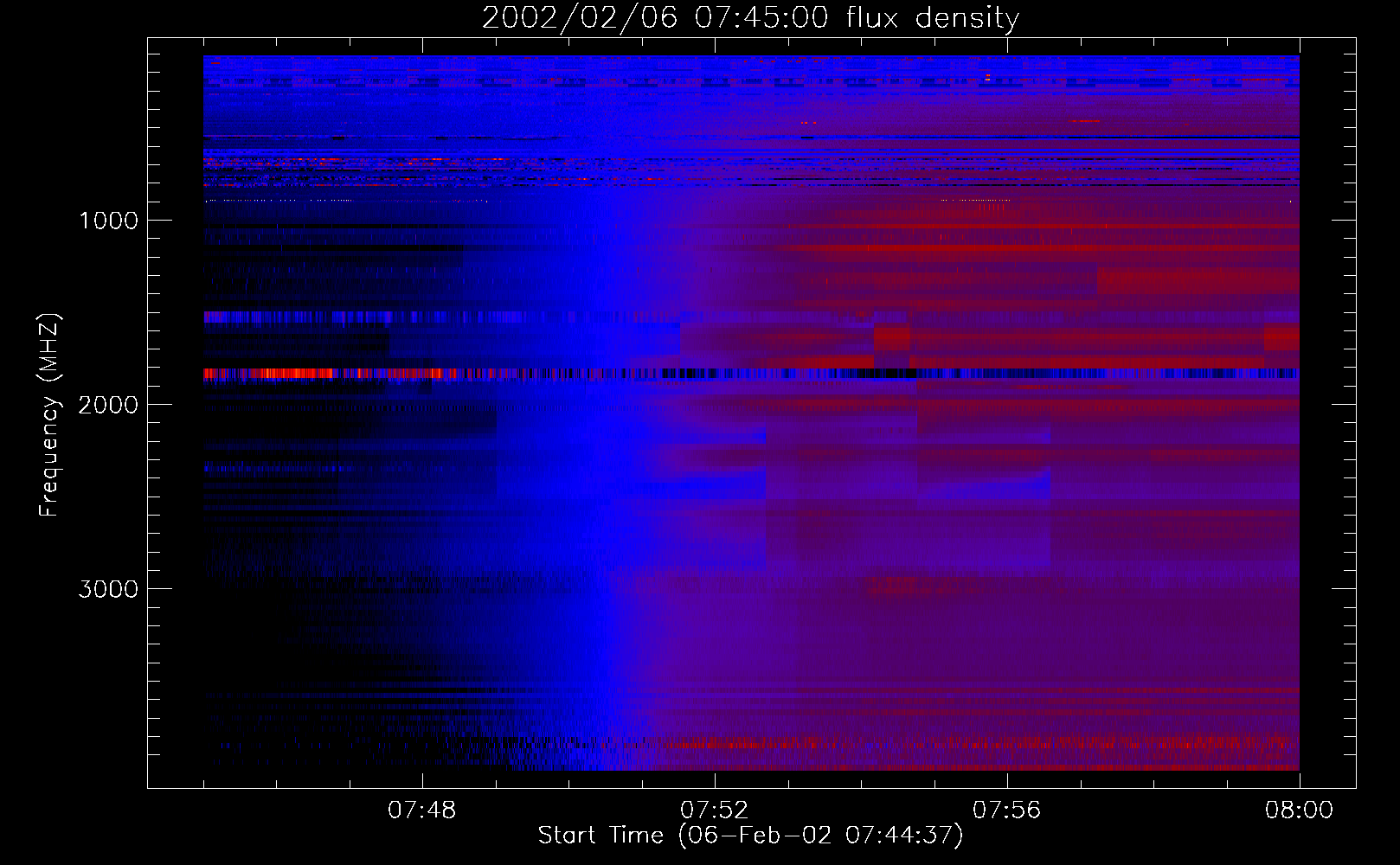Click the 'Frequency (MHZ)' y-axis label
The height and width of the screenshot is (865, 1400).
[48, 415]
